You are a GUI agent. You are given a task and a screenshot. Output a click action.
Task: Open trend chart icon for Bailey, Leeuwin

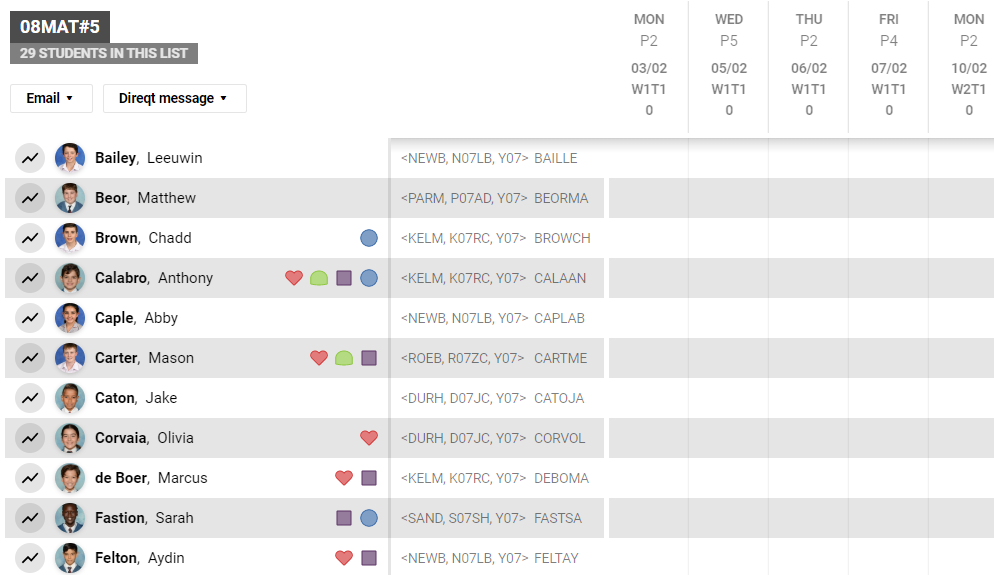(x=30, y=158)
